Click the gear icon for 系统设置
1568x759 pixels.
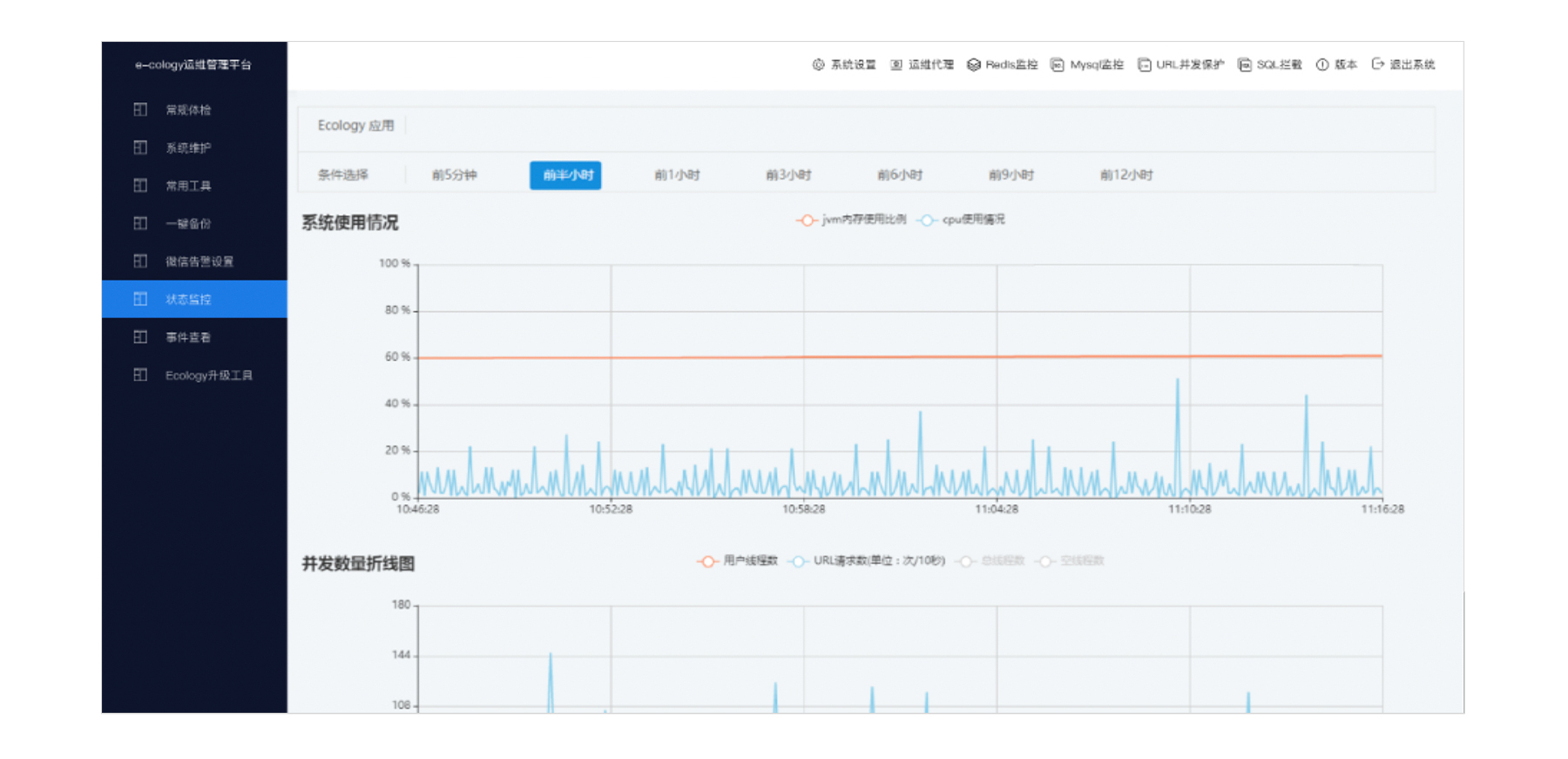tap(818, 64)
